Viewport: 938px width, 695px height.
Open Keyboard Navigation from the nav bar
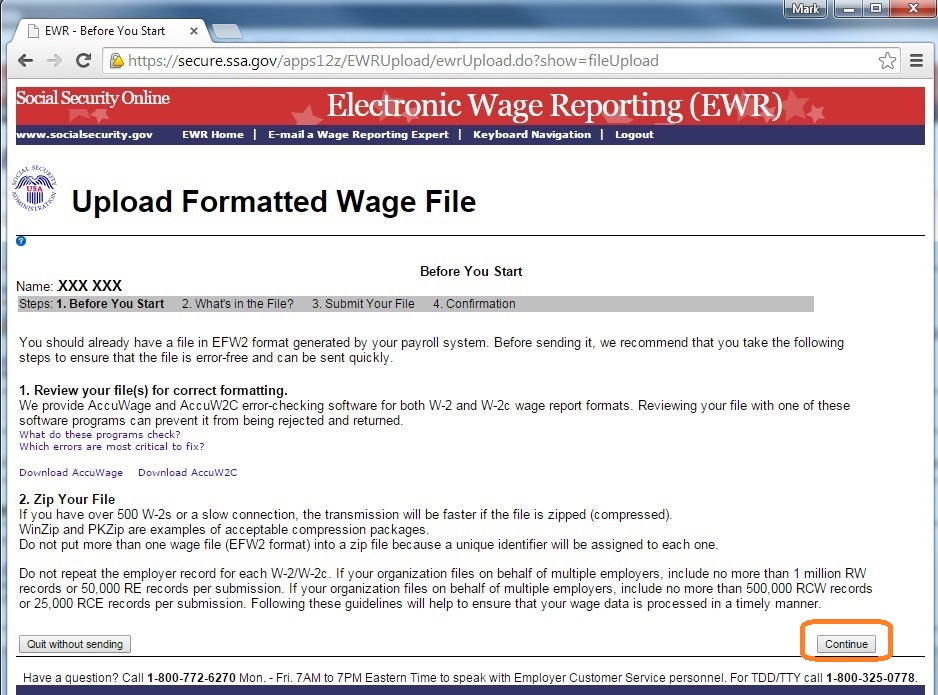(531, 135)
